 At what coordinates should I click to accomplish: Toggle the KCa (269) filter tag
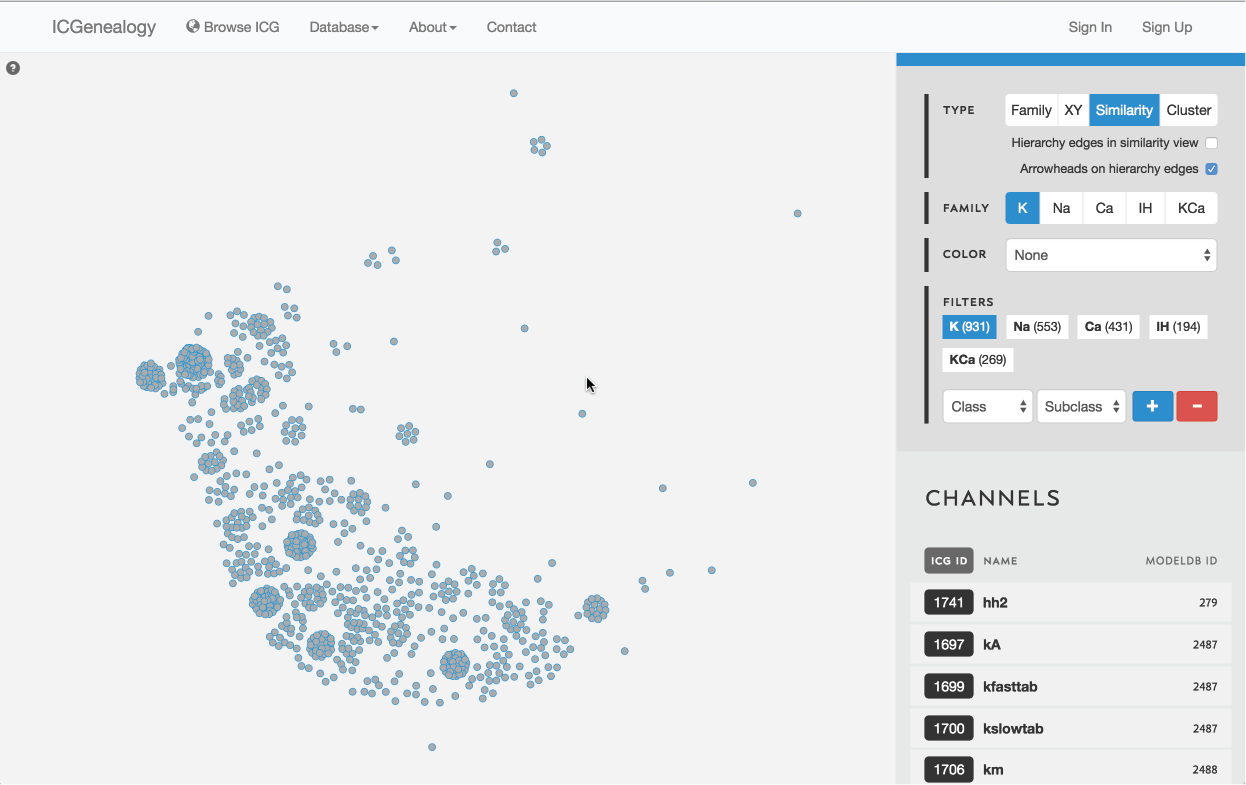click(x=977, y=359)
